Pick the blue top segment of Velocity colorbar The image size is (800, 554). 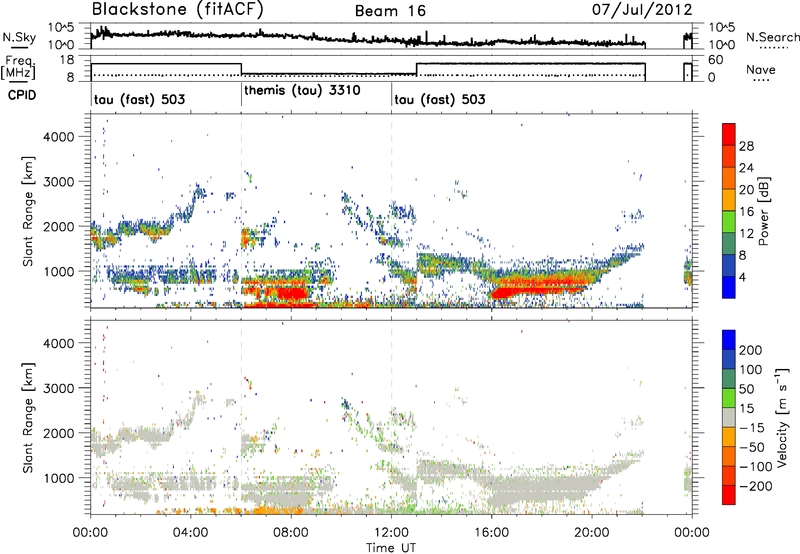(x=729, y=340)
